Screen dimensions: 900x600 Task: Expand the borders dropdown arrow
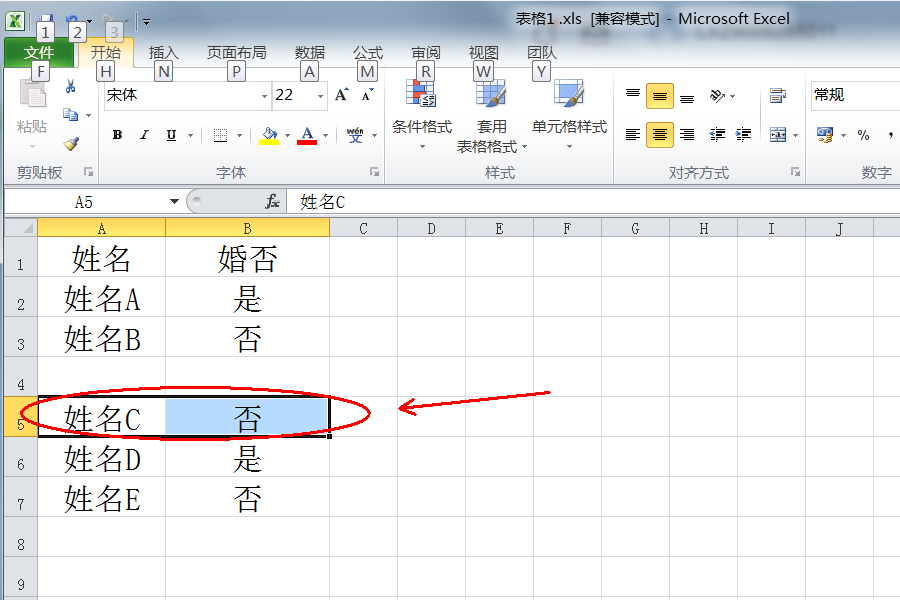(x=239, y=136)
